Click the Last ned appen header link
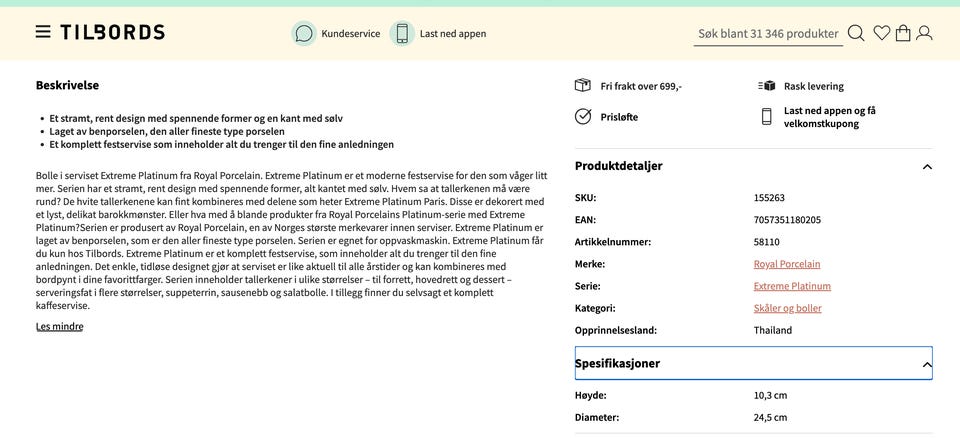This screenshot has width=960, height=438. [x=453, y=34]
